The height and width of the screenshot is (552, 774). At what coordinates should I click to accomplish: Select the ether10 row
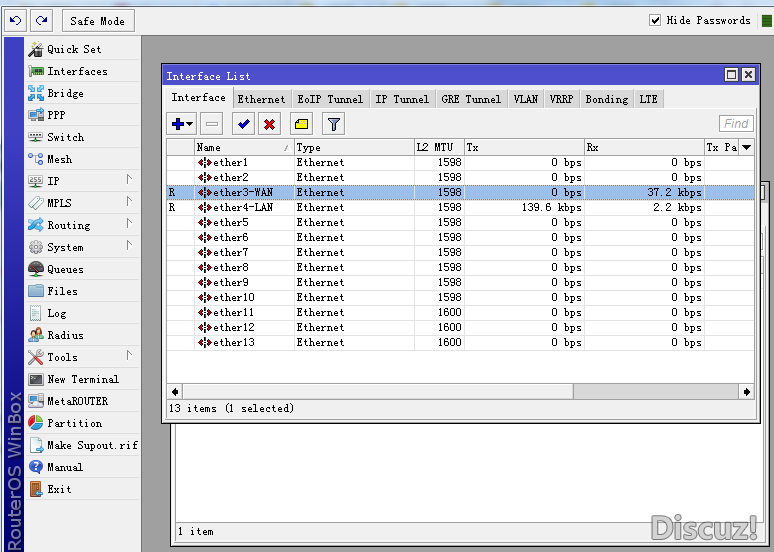(460, 297)
